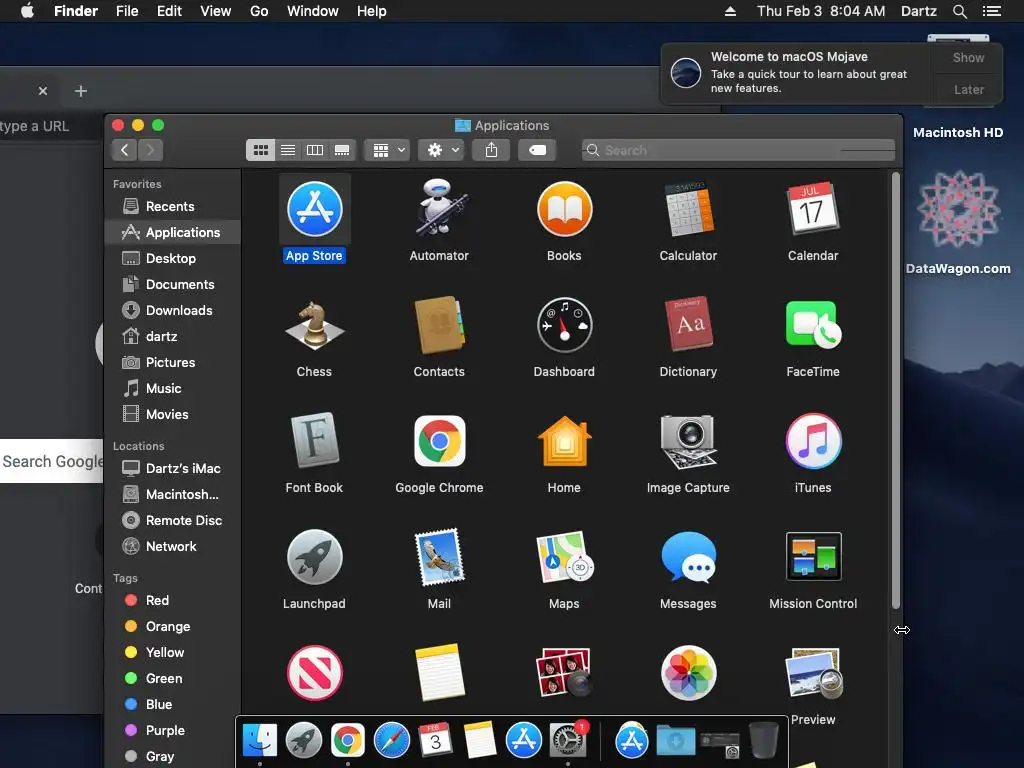Select the Image Capture app icon

(x=688, y=441)
